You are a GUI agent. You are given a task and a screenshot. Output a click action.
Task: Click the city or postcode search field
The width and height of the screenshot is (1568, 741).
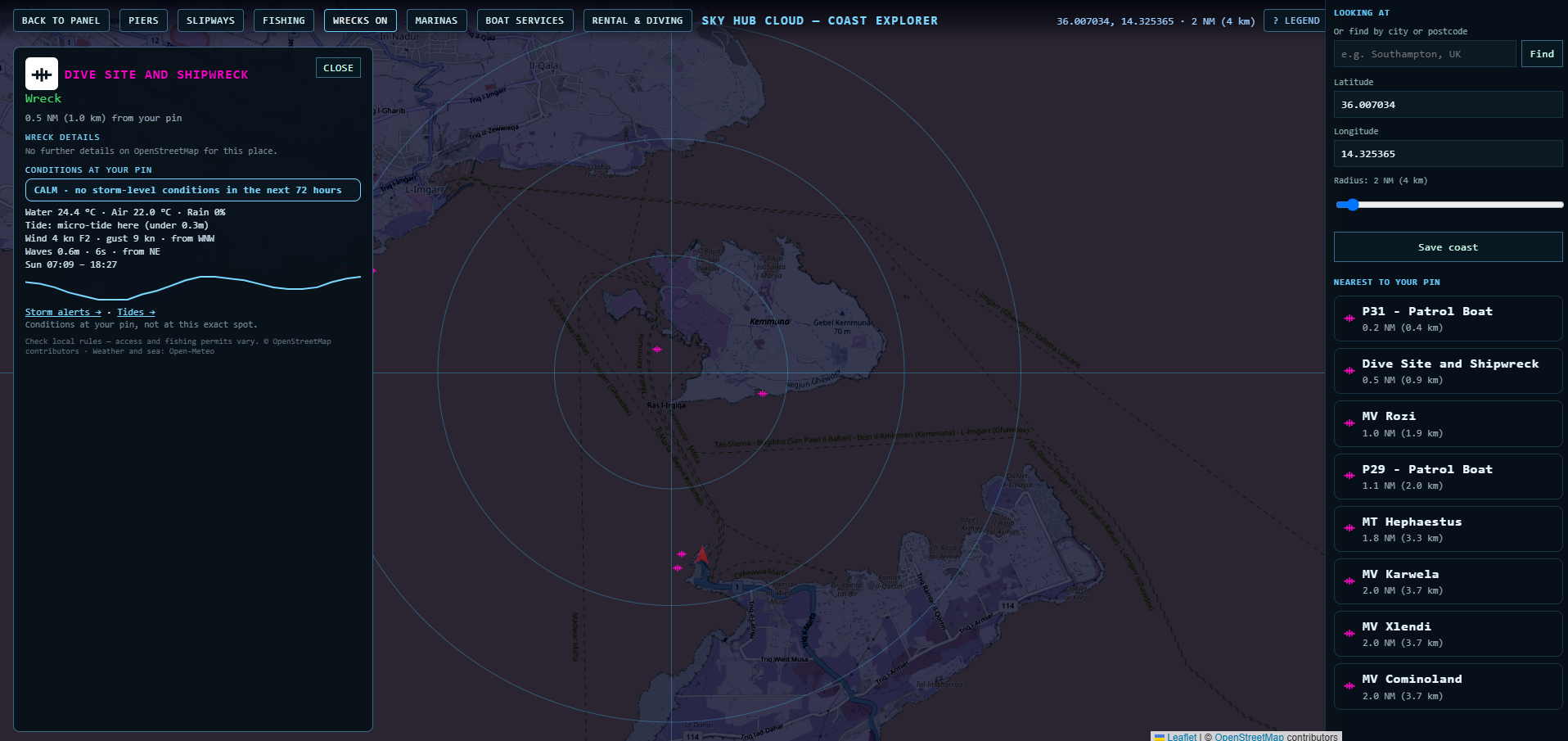coord(1425,54)
